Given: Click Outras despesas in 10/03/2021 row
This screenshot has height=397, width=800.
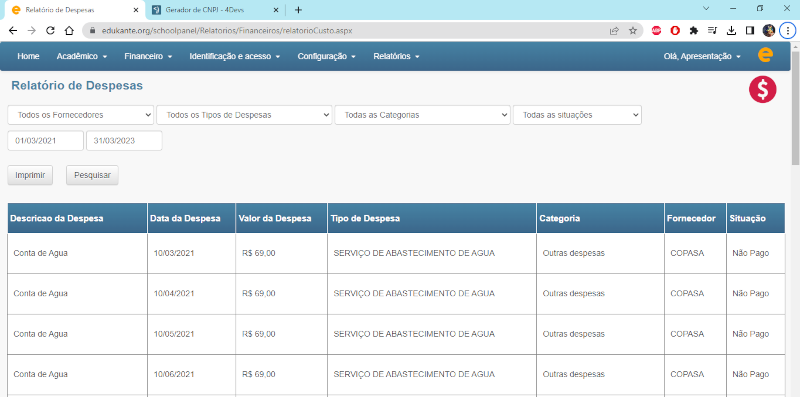Looking at the screenshot, I should point(573,253).
